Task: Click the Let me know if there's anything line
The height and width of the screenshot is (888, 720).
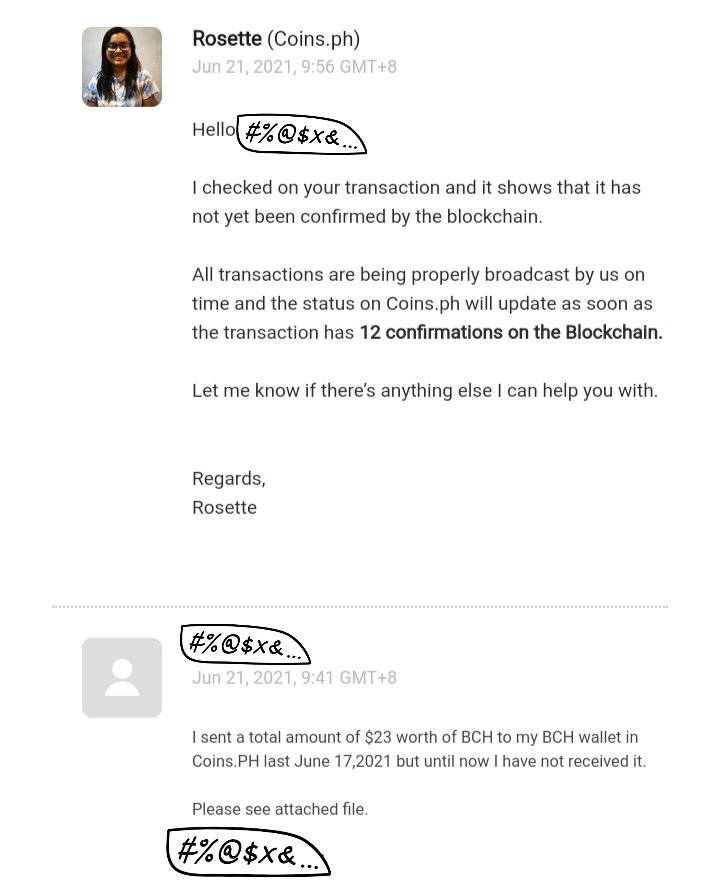Action: [425, 391]
